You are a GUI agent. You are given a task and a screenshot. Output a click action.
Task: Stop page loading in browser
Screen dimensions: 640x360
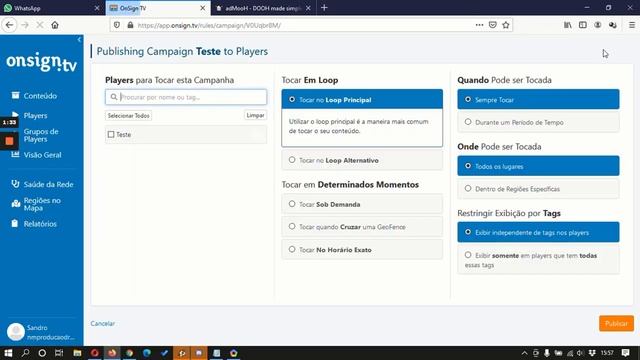point(40,25)
